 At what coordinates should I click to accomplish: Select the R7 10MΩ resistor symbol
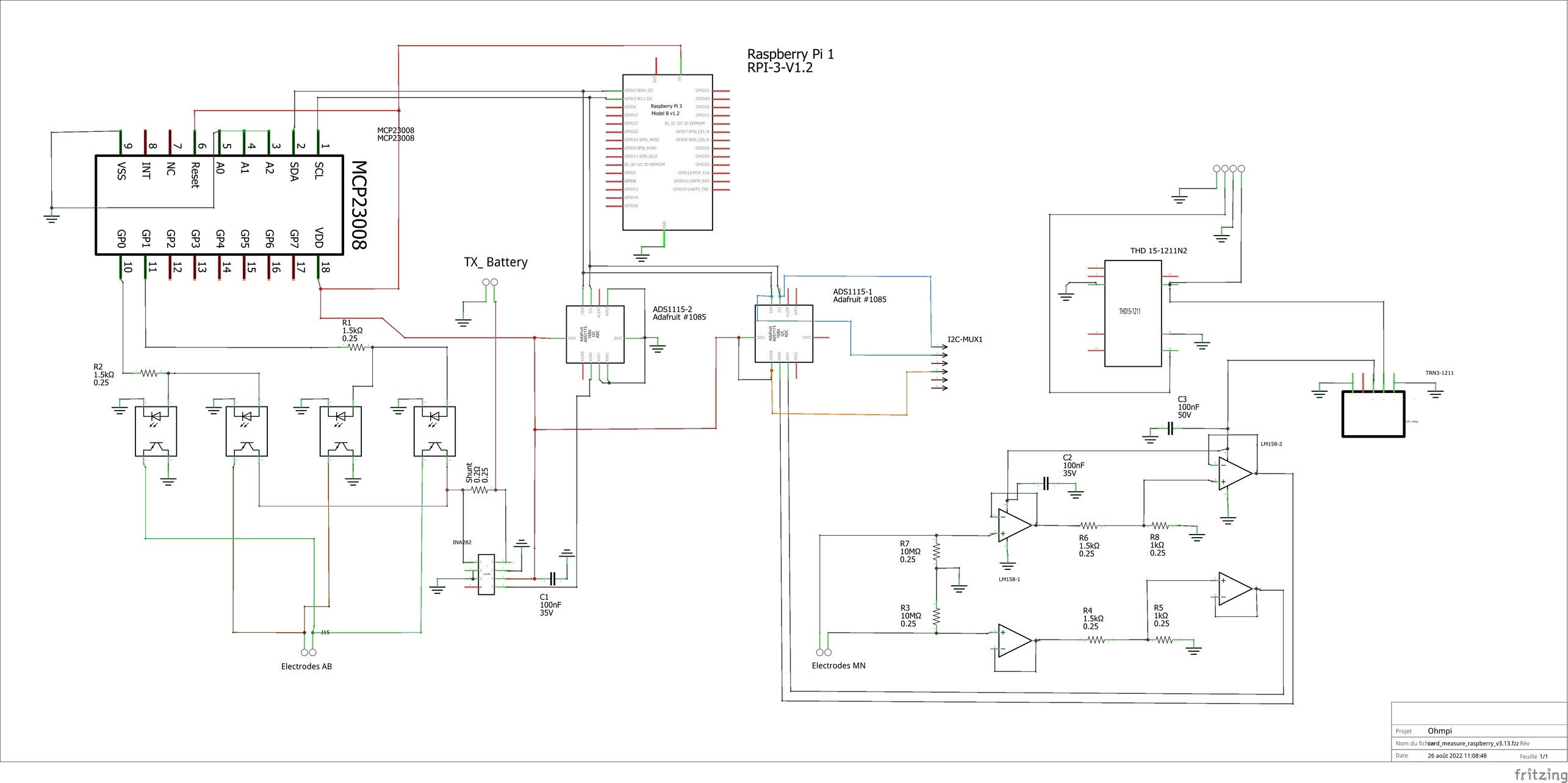pyautogui.click(x=936, y=551)
